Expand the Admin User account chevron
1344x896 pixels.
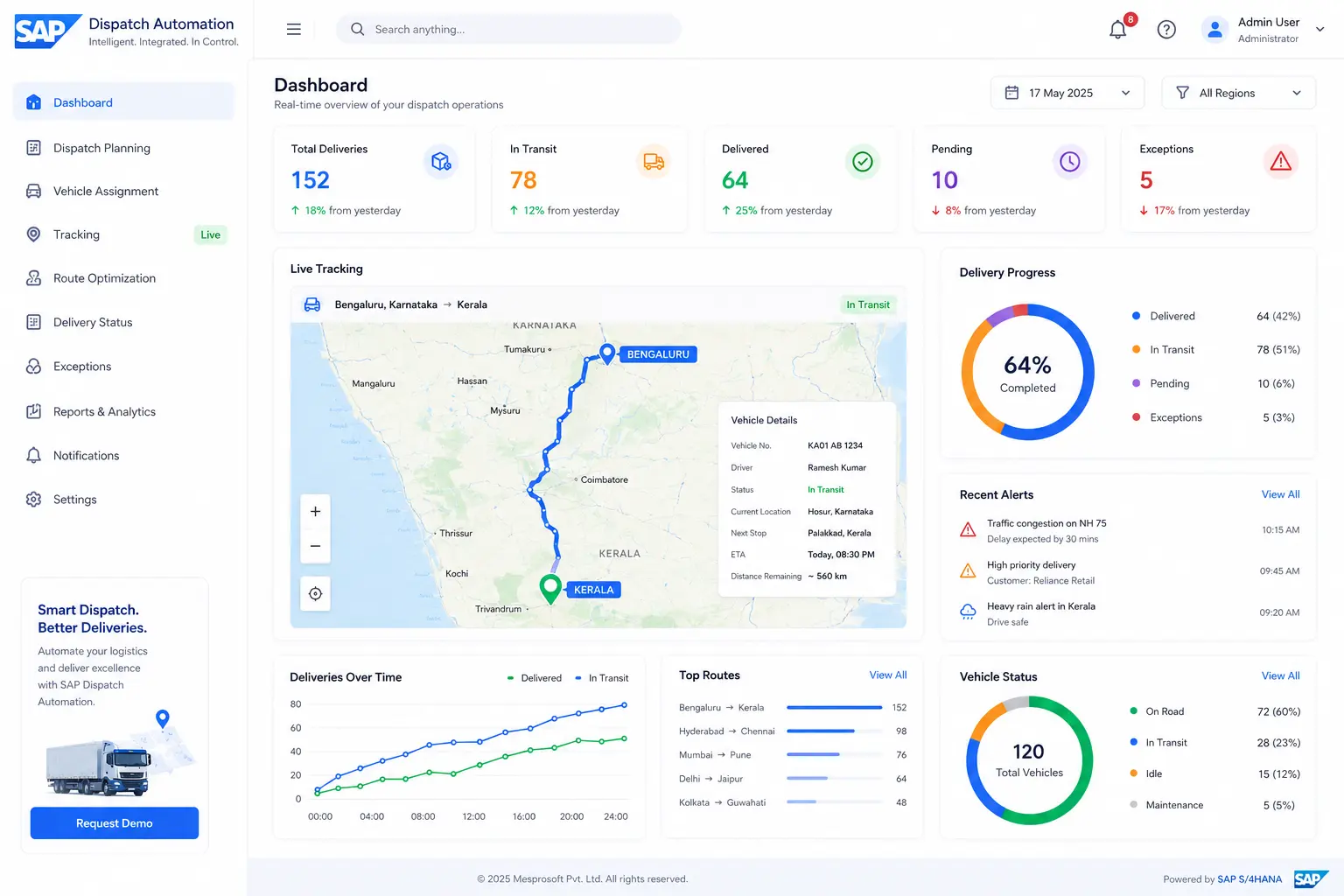tap(1320, 29)
